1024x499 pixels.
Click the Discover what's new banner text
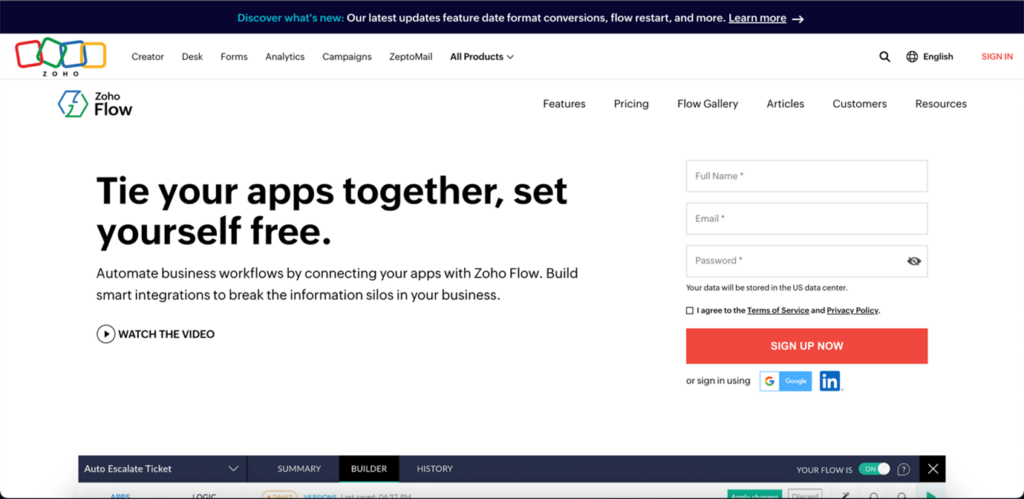291,18
